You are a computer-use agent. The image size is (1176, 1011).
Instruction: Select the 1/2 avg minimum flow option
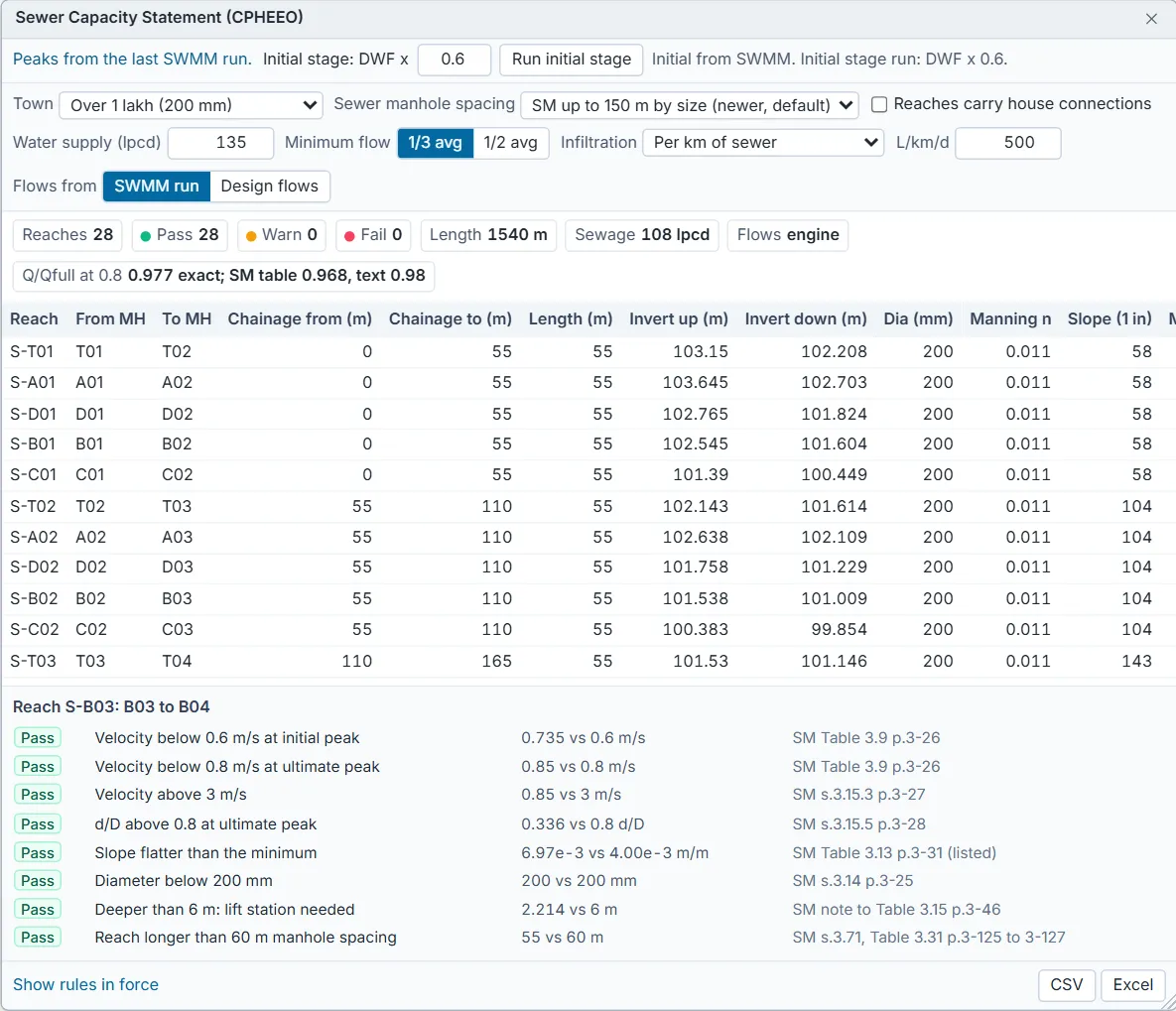click(x=511, y=143)
